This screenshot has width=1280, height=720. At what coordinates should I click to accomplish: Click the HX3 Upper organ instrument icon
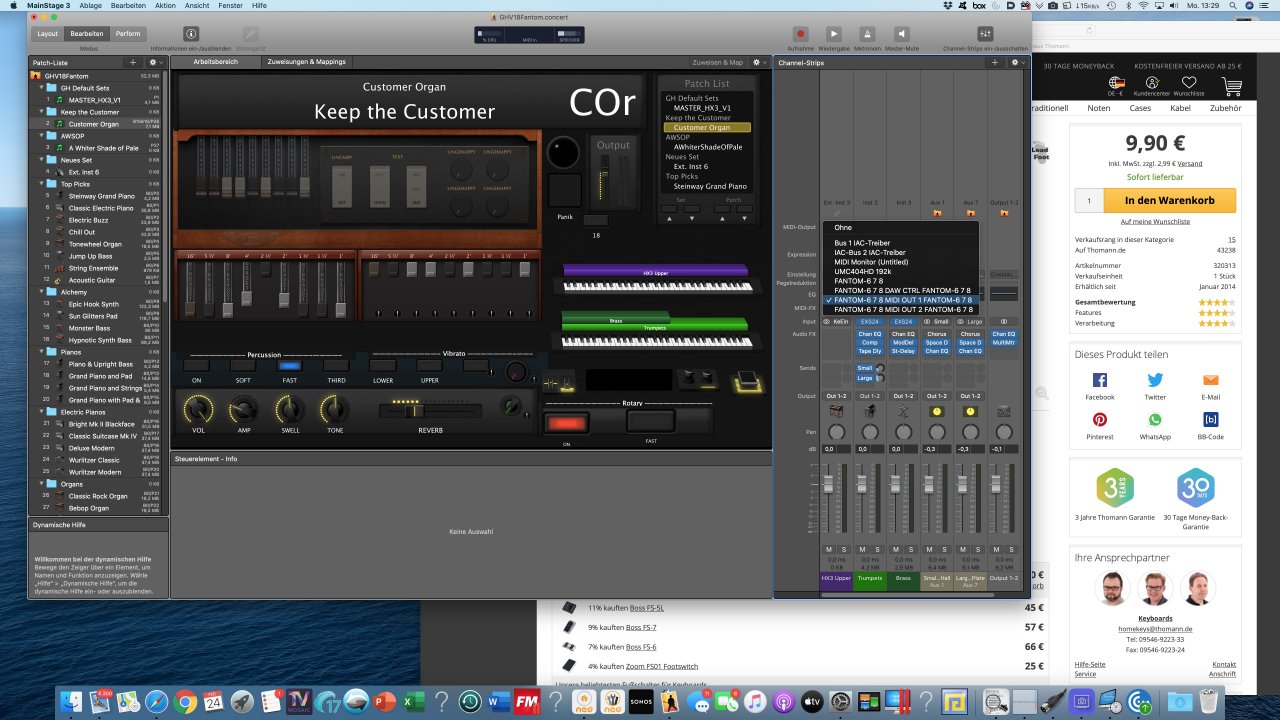coord(837,412)
